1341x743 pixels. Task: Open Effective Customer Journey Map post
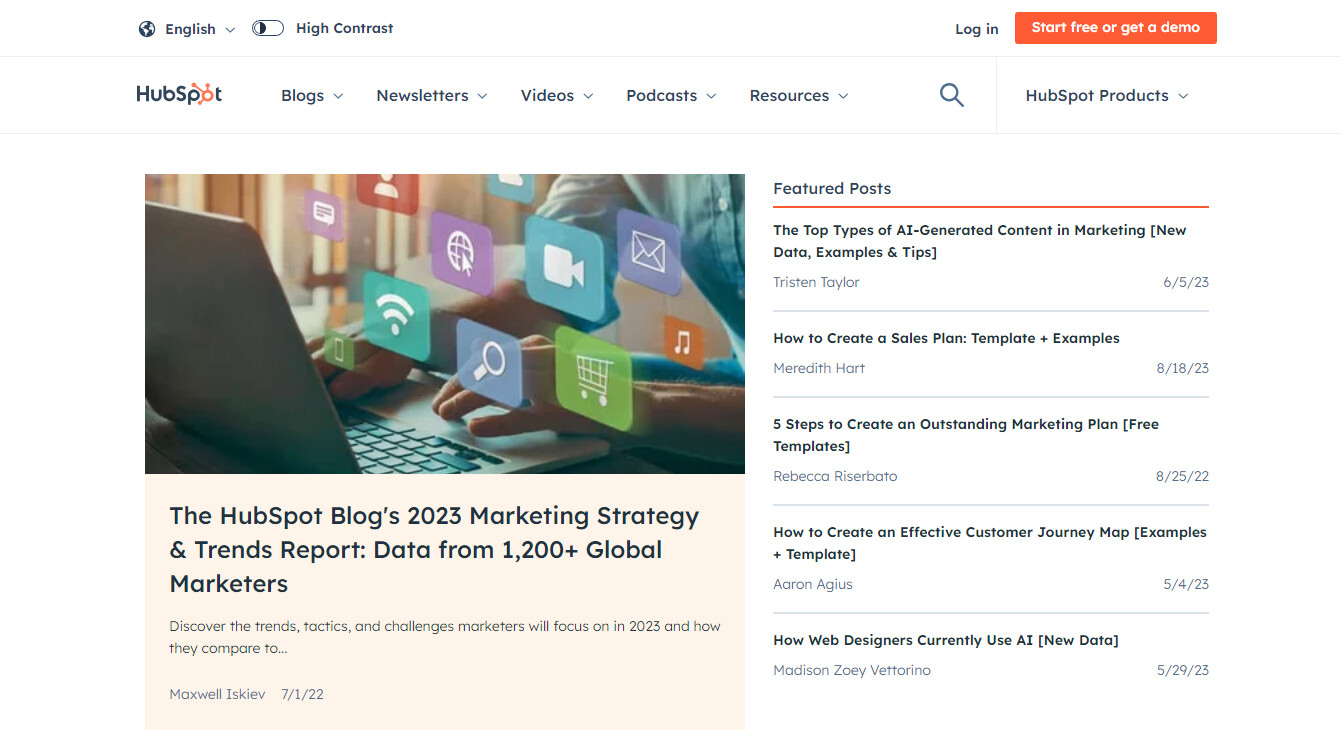tap(990, 543)
